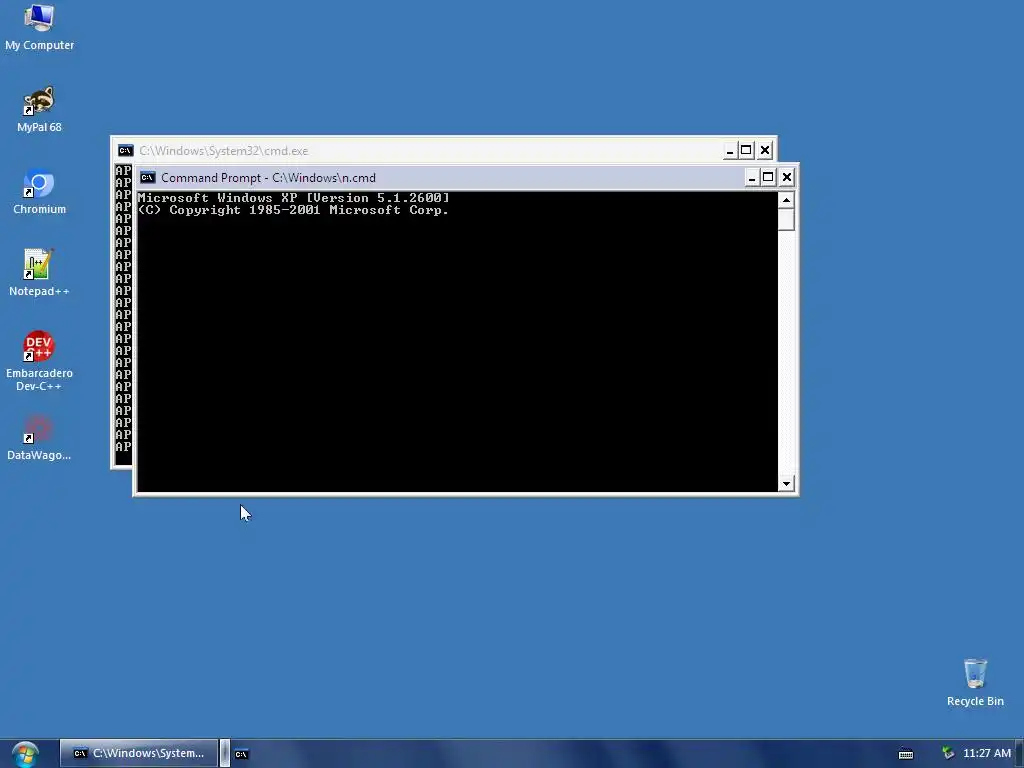Click the scroll up arrow in n.cmd
This screenshot has height=768, width=1024.
(x=786, y=200)
